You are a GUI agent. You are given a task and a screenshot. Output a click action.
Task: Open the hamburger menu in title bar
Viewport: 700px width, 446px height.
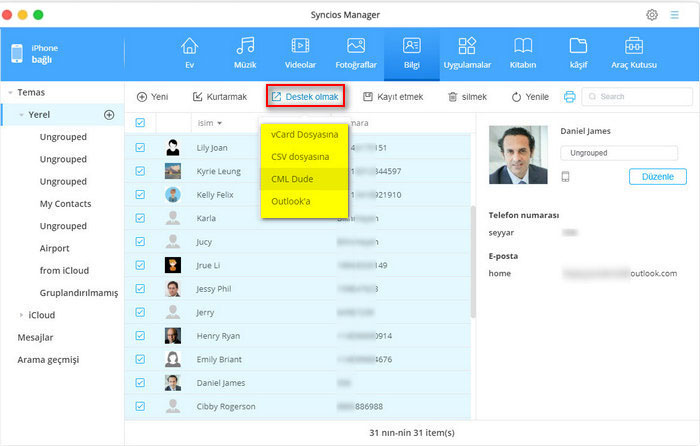click(x=675, y=15)
